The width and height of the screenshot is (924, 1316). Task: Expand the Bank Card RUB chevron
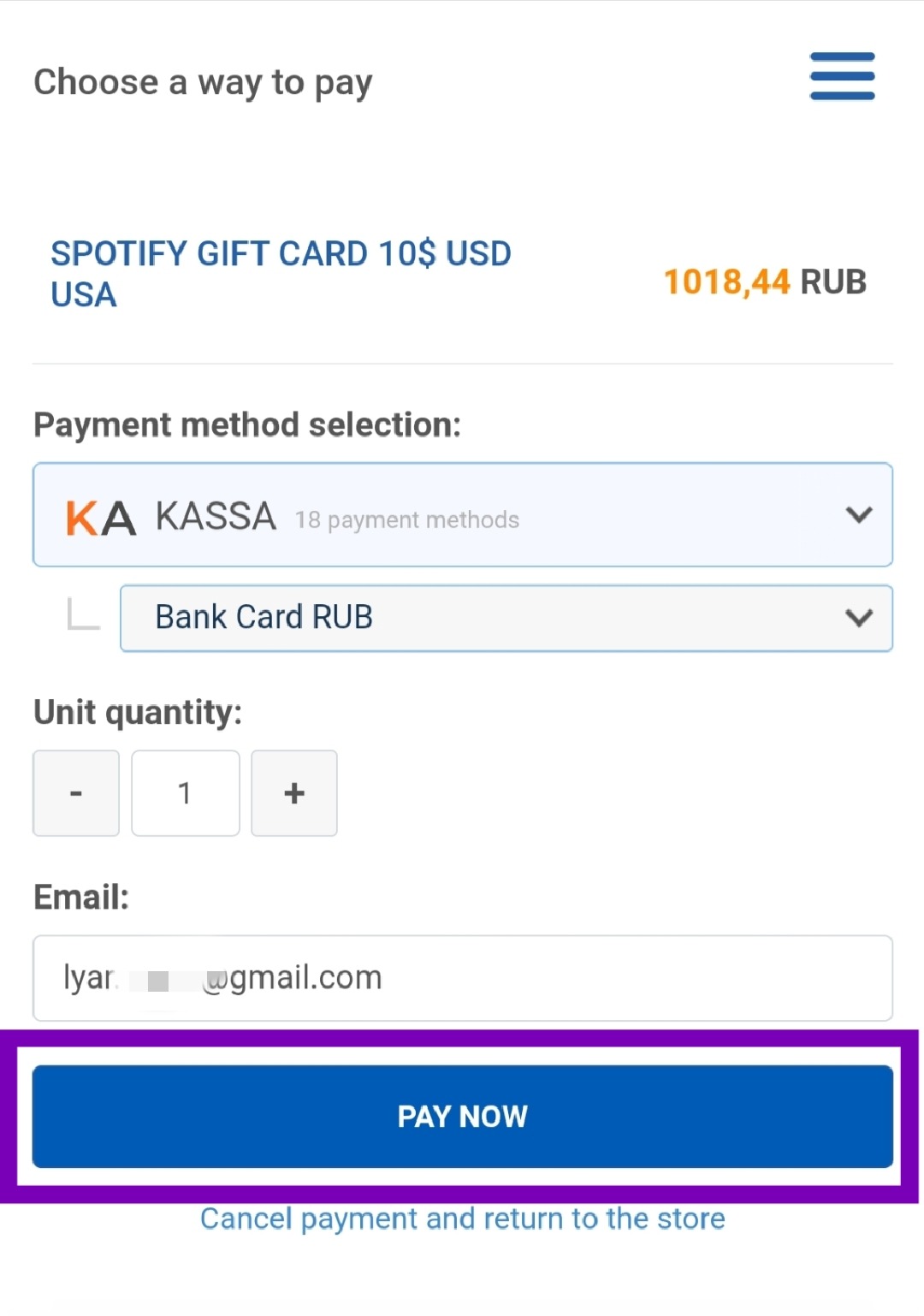[x=858, y=618]
